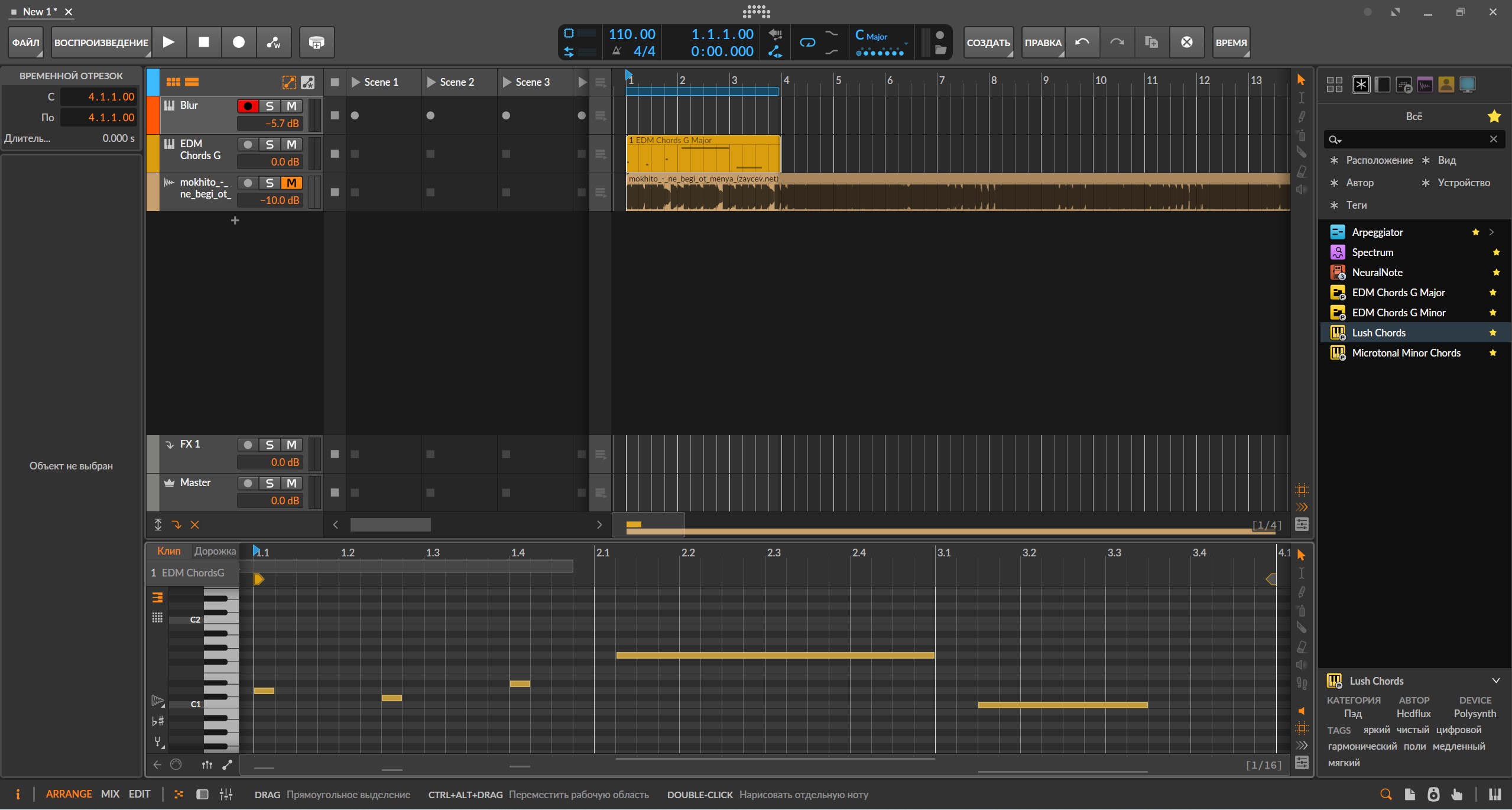Add a new track with plus
The image size is (1512, 810).
[x=235, y=221]
